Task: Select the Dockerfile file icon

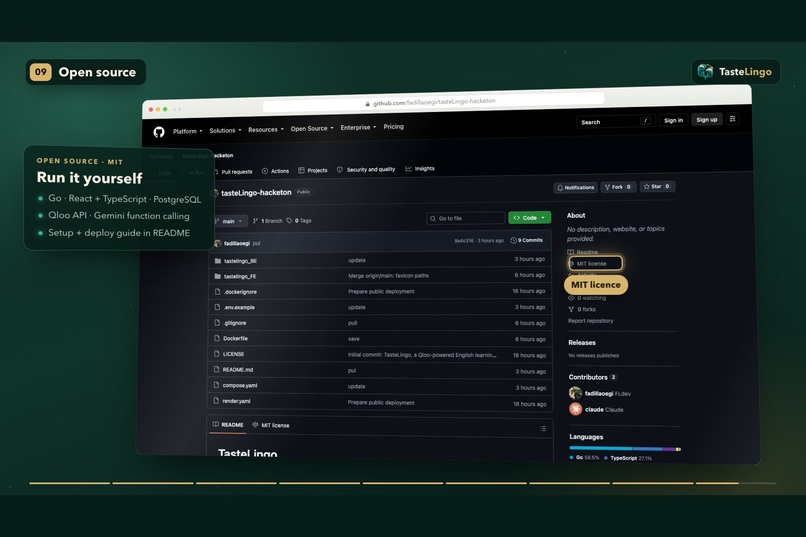Action: tap(217, 338)
